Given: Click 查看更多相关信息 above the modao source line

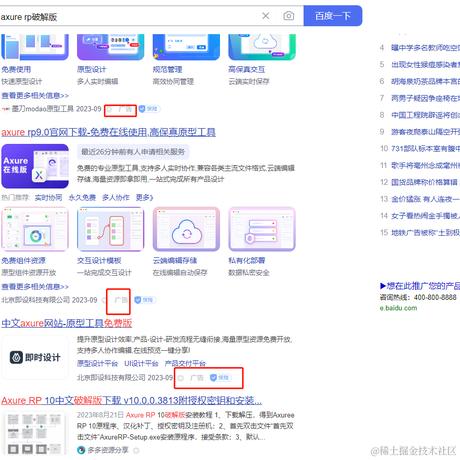Looking at the screenshot, I should pos(35,96).
